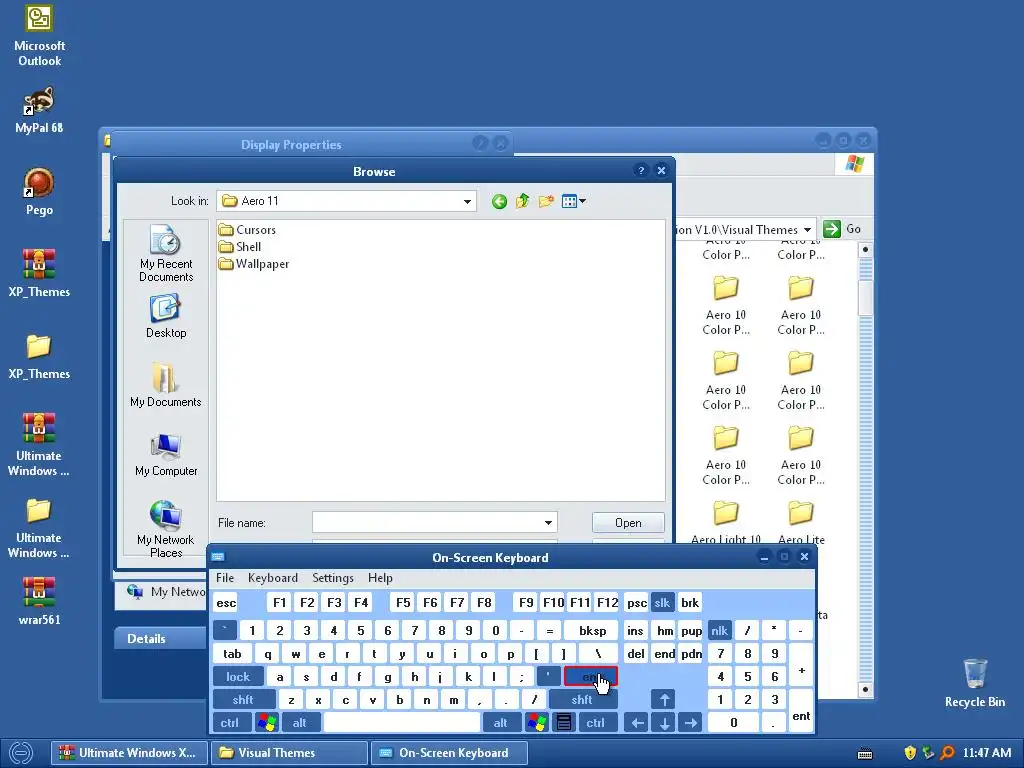
Task: Open My Recent Documents place
Action: (x=166, y=253)
